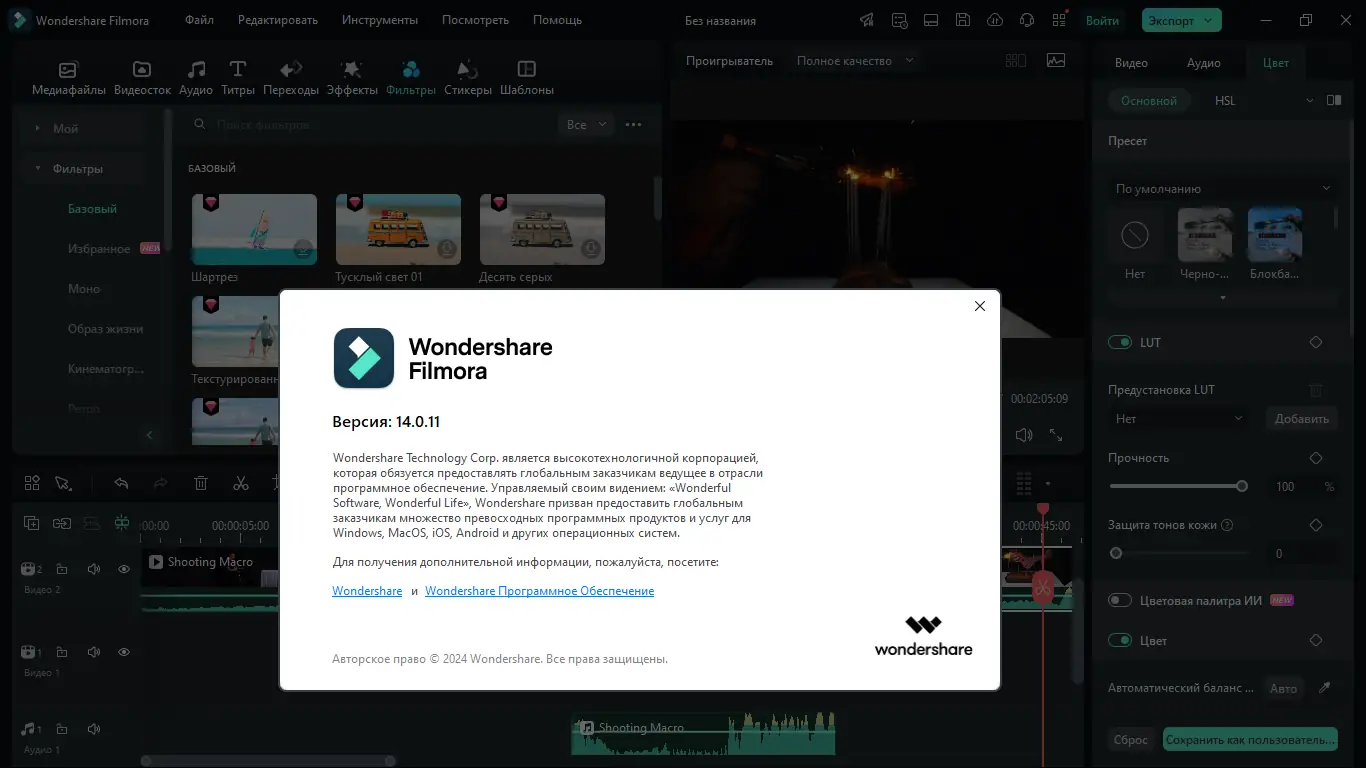This screenshot has width=1366, height=768.
Task: Open the Титры titles tab
Action: [238, 78]
